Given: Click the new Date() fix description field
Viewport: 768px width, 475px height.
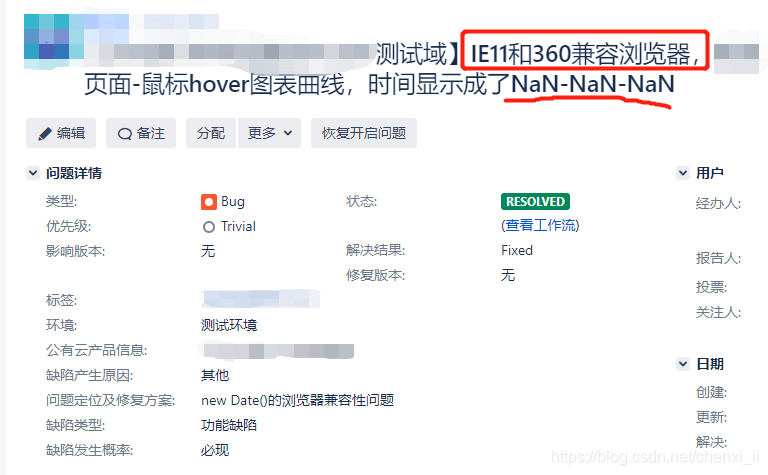Looking at the screenshot, I should pos(297,400).
